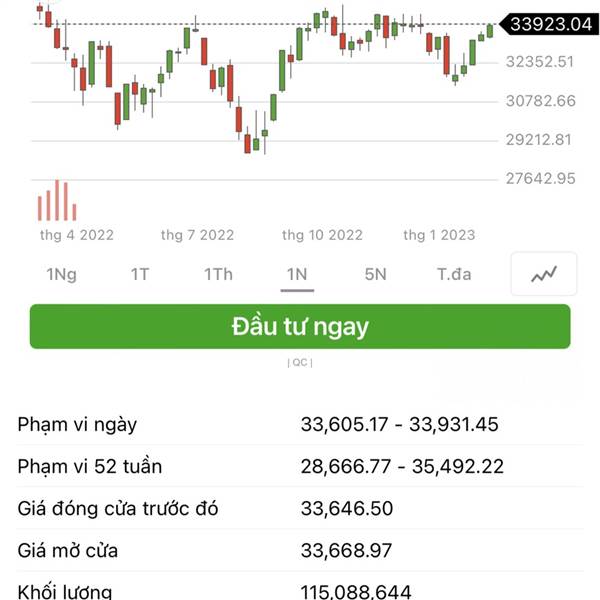Click the QC ad label
The width and height of the screenshot is (600, 600).
(300, 362)
